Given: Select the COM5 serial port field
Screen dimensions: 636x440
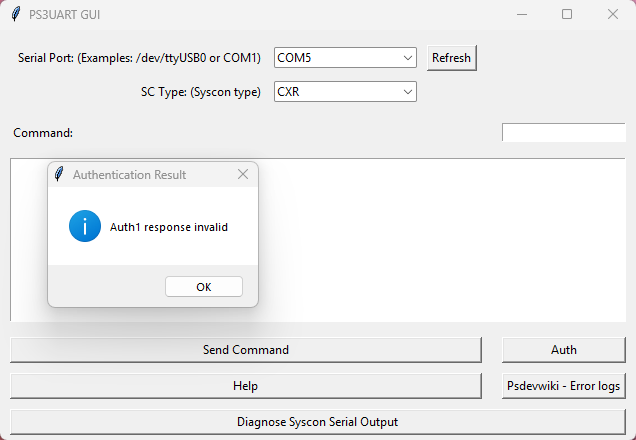Looking at the screenshot, I should [336, 58].
